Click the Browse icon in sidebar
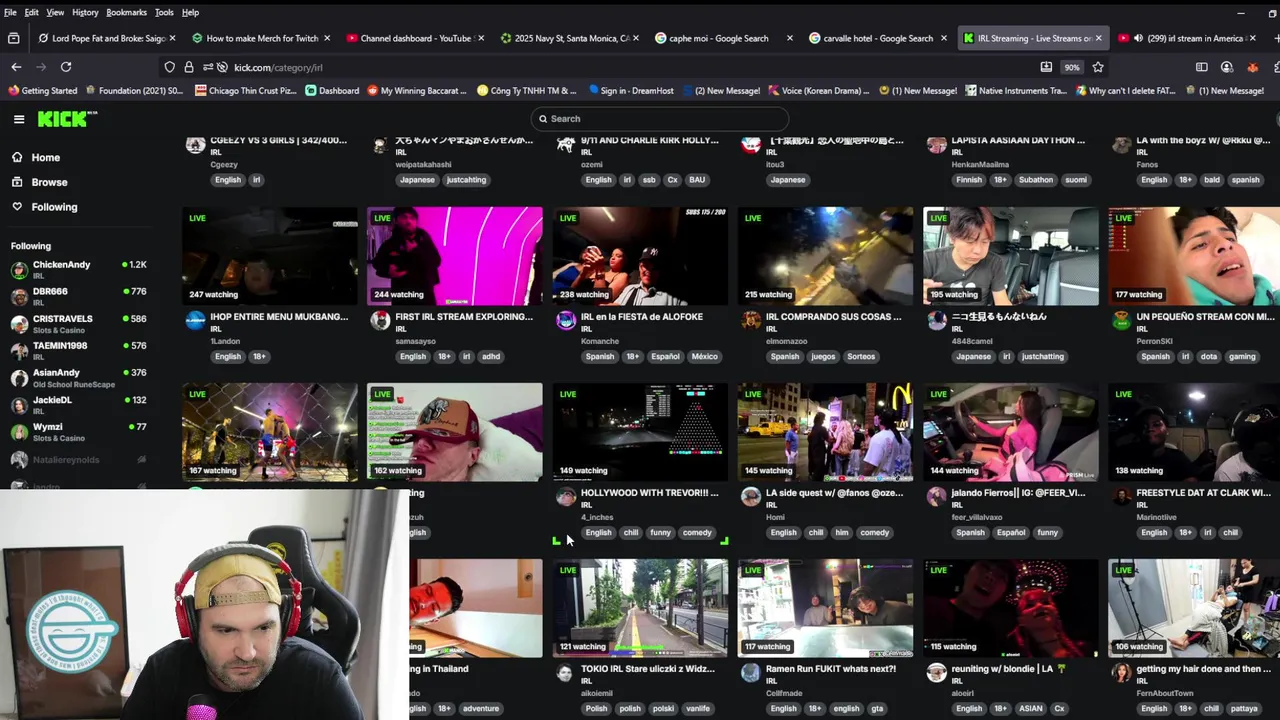The width and height of the screenshot is (1280, 720). click(17, 182)
